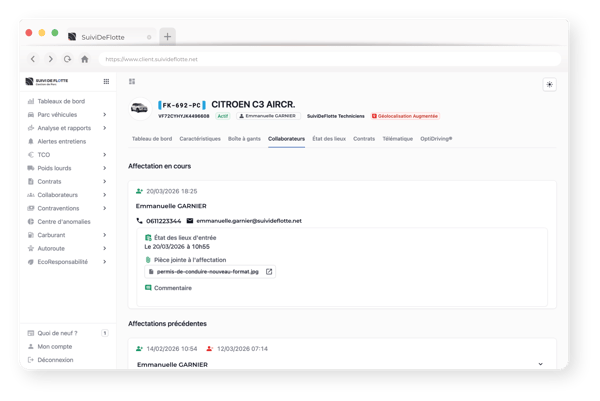Image resolution: width=600 pixels, height=401 pixels.
Task: Click Déconnexion to log out
Action: (x=55, y=360)
